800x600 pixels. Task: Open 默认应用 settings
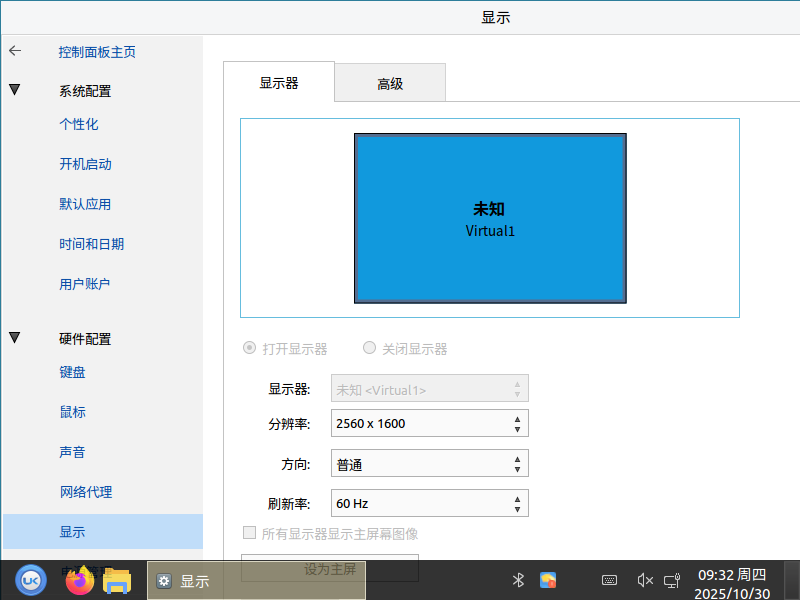click(x=85, y=204)
